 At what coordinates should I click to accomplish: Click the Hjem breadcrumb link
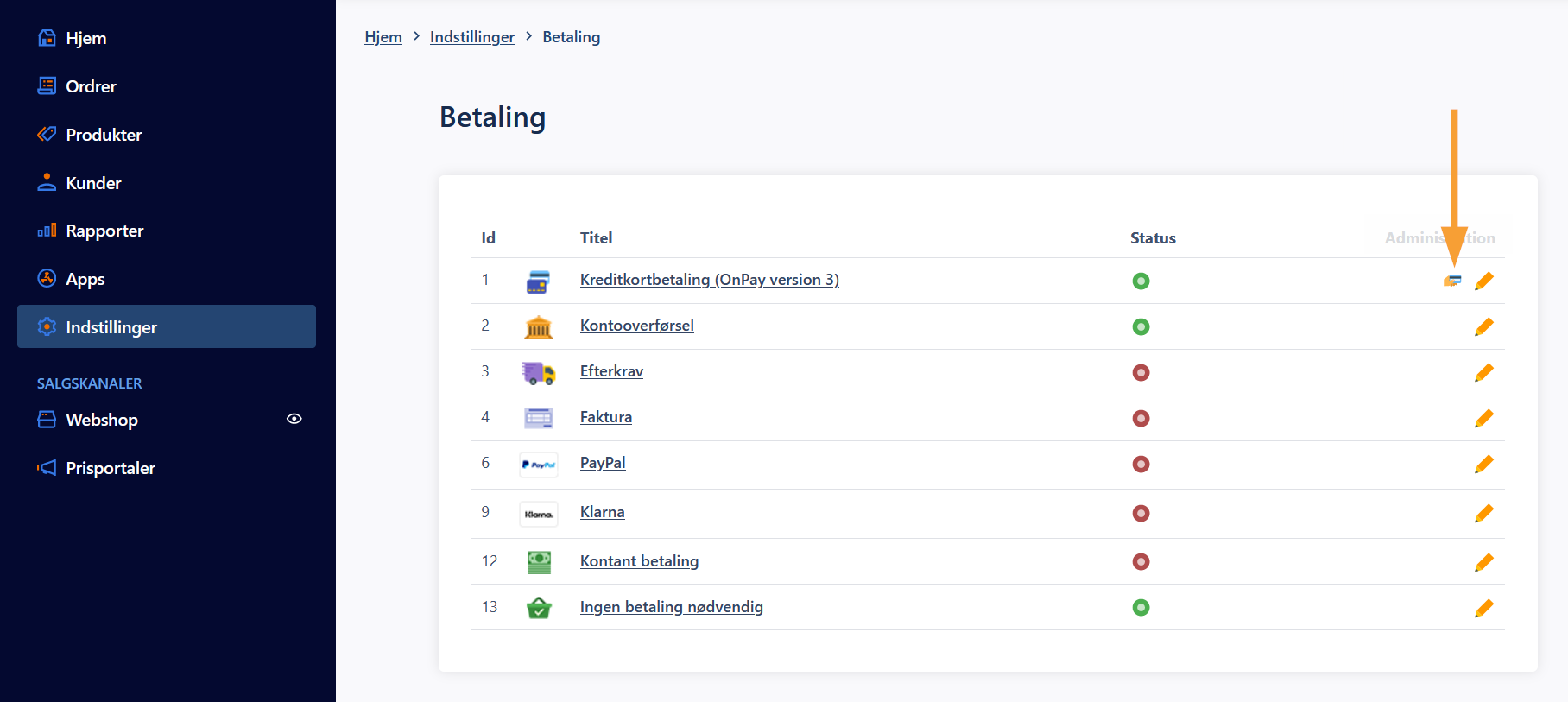pyautogui.click(x=383, y=37)
